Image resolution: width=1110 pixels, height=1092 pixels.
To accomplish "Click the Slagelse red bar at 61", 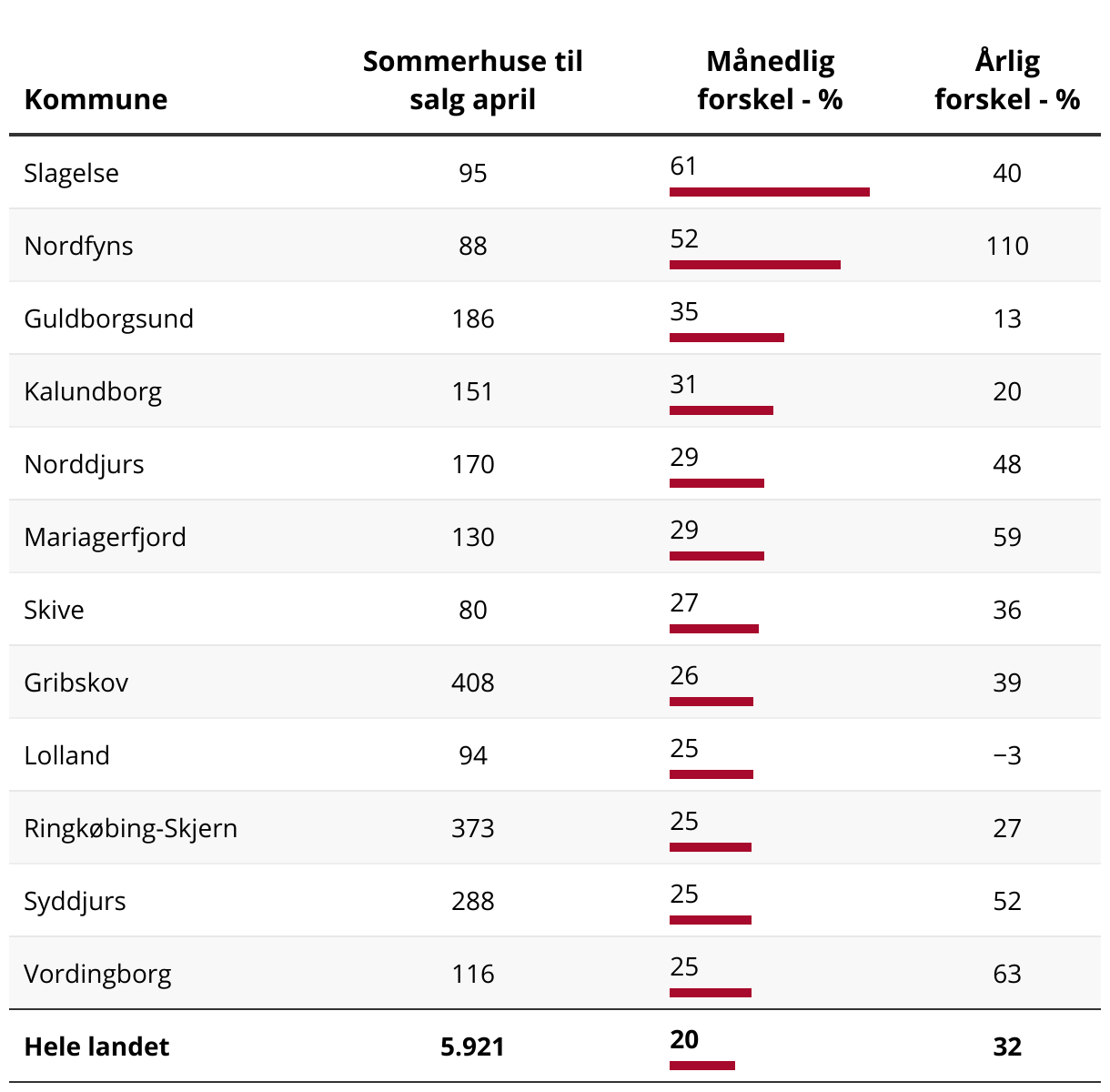I will [770, 192].
